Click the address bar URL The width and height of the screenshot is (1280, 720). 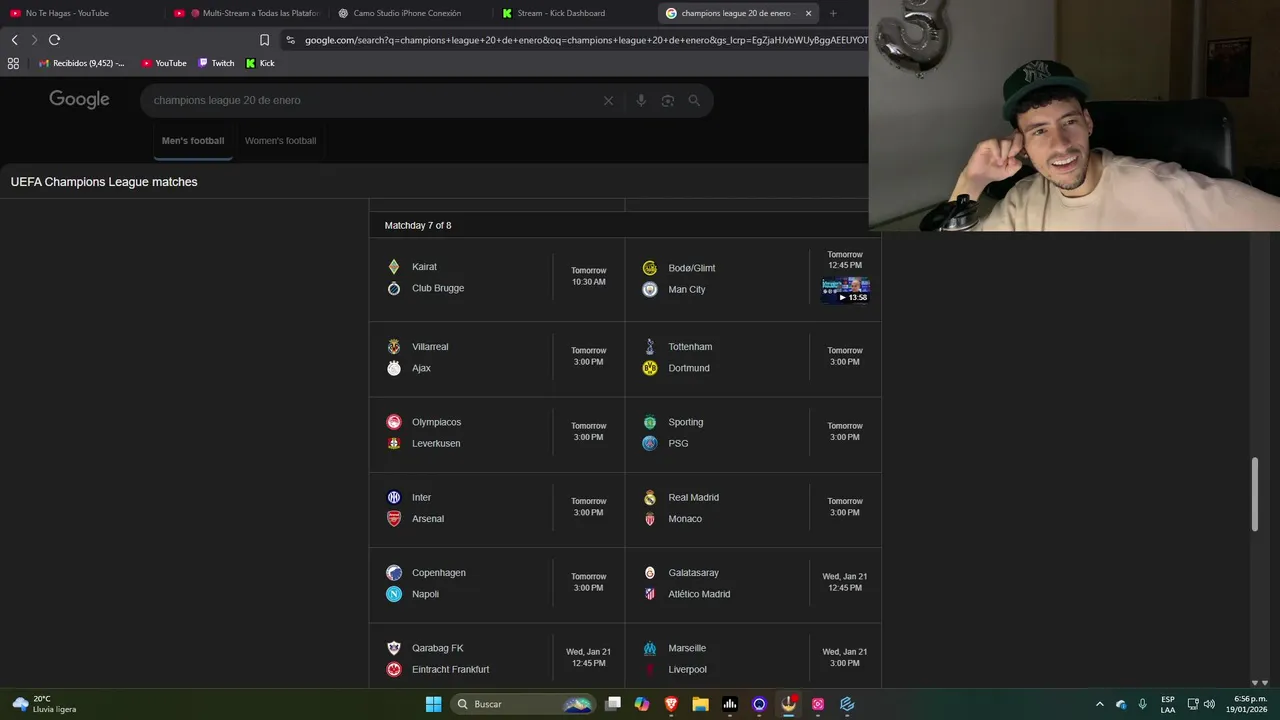point(586,40)
